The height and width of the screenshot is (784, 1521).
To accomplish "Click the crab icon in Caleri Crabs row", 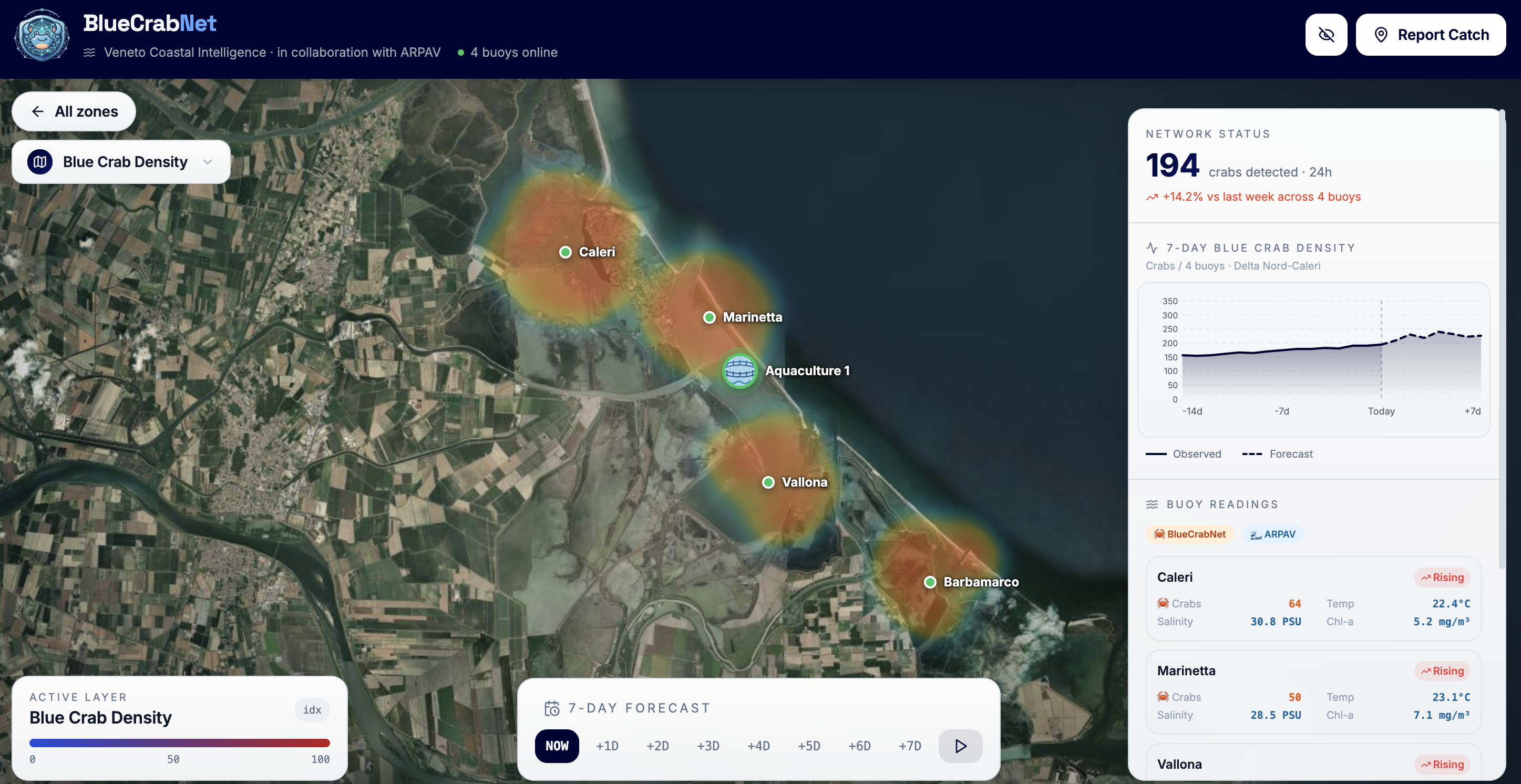I will [x=1163, y=603].
